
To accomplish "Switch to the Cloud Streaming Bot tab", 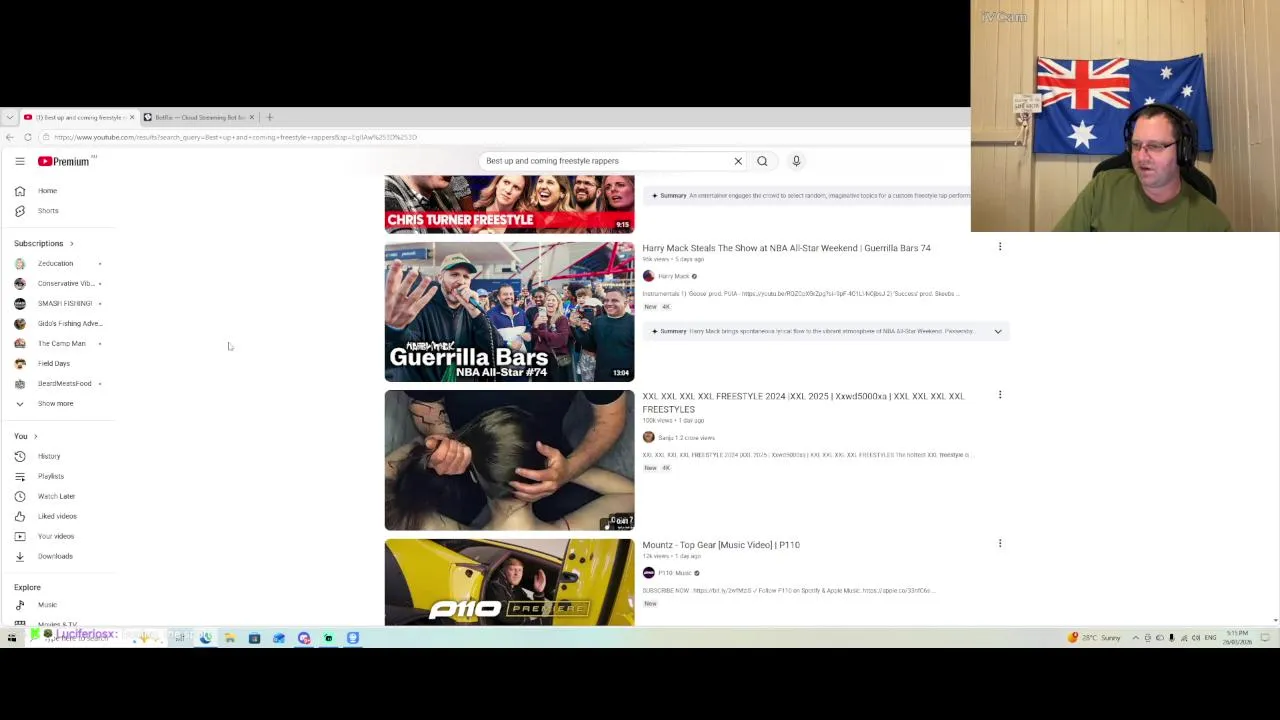I will (198, 117).
